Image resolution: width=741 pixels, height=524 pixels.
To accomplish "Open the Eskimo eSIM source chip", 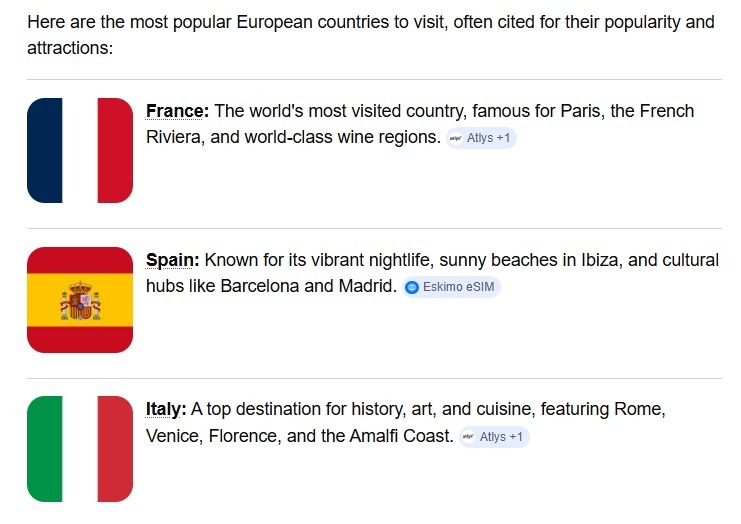I will click(x=451, y=287).
